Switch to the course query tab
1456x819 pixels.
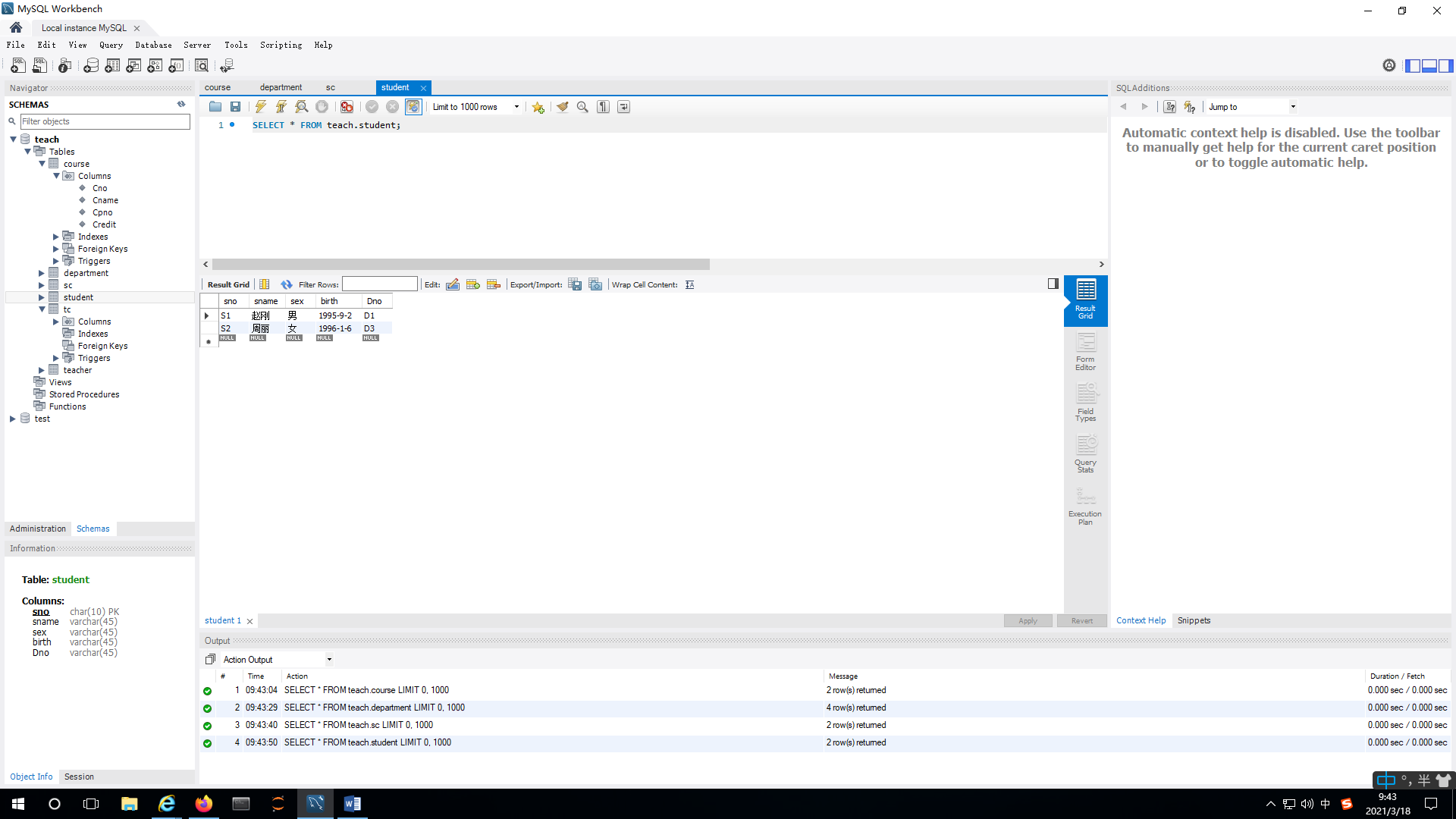218,87
